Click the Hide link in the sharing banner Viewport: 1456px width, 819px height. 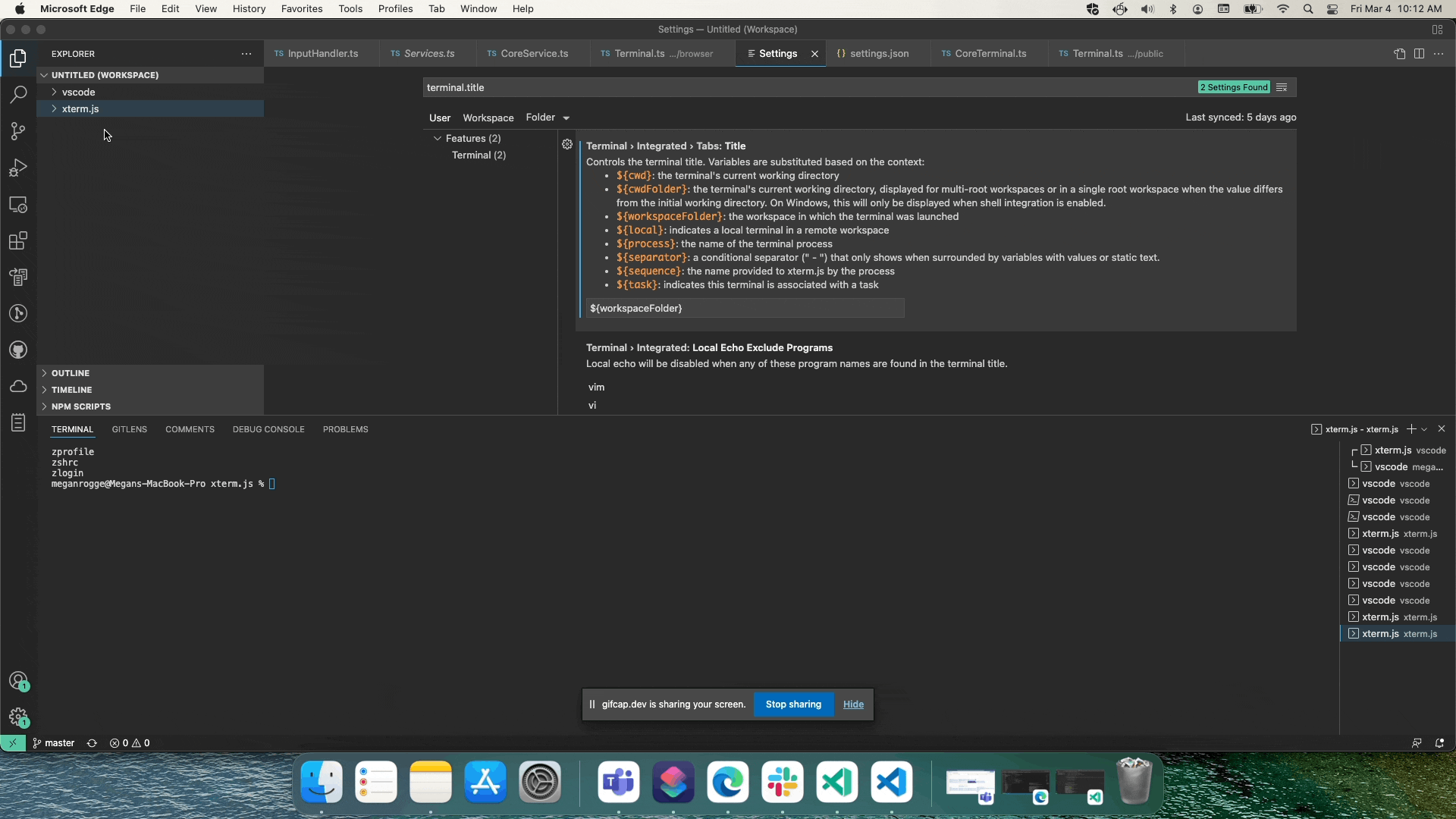click(853, 704)
